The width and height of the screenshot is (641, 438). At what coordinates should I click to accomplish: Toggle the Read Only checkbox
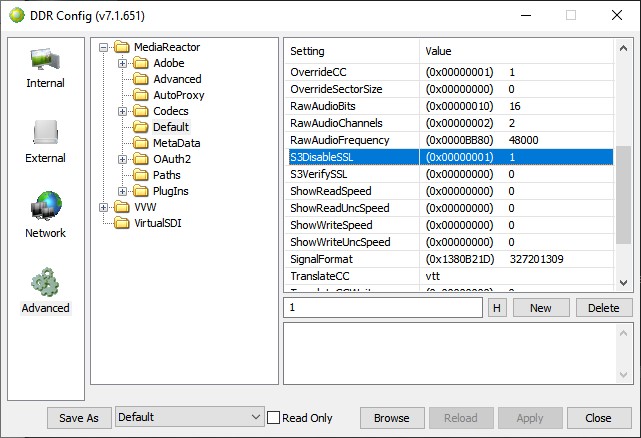tap(273, 418)
